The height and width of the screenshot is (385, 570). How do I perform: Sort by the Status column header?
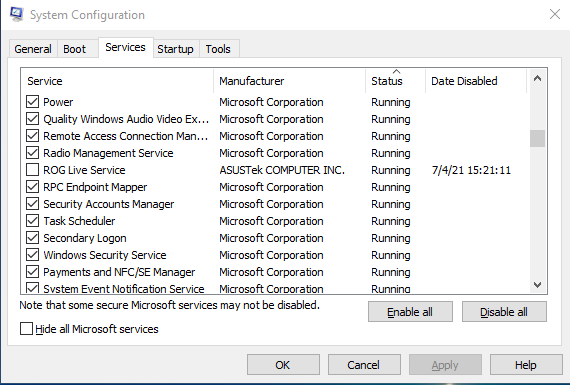coord(396,81)
